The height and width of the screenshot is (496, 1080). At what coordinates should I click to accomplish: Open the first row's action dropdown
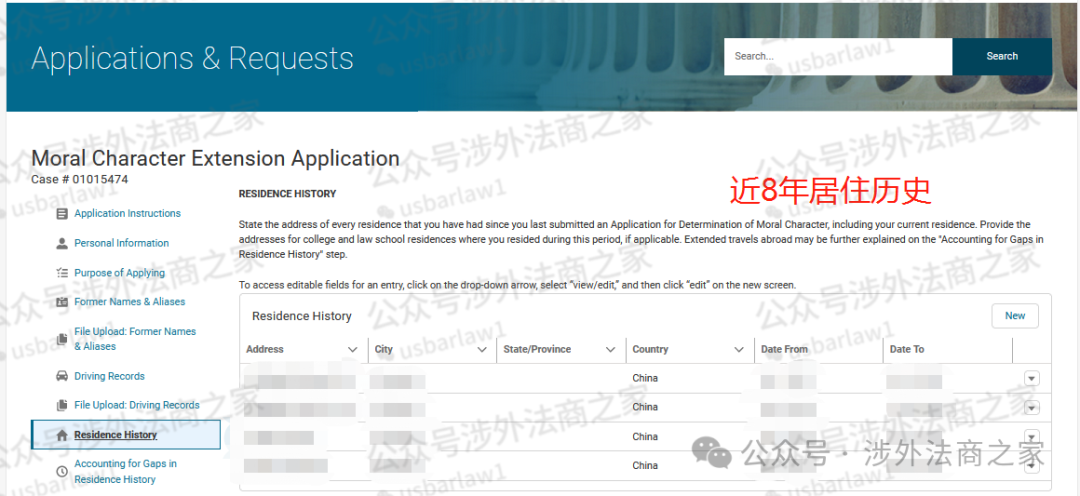[x=1031, y=379]
